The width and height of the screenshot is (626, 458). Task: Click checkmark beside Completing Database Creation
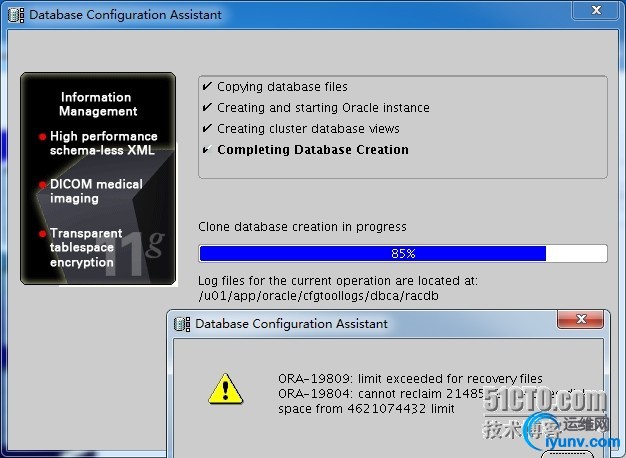coord(207,149)
